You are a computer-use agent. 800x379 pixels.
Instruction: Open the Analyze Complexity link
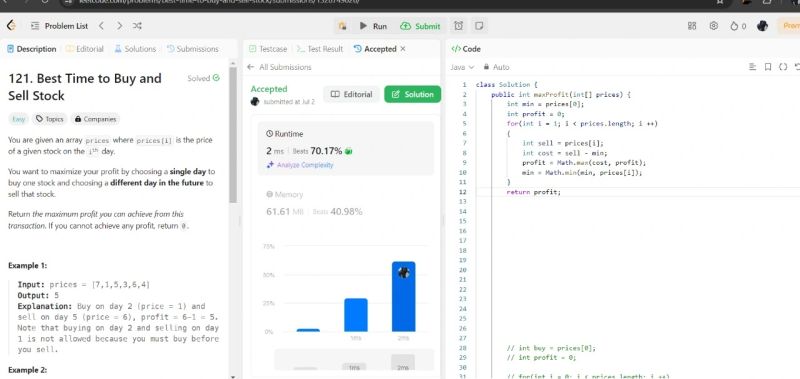point(300,165)
